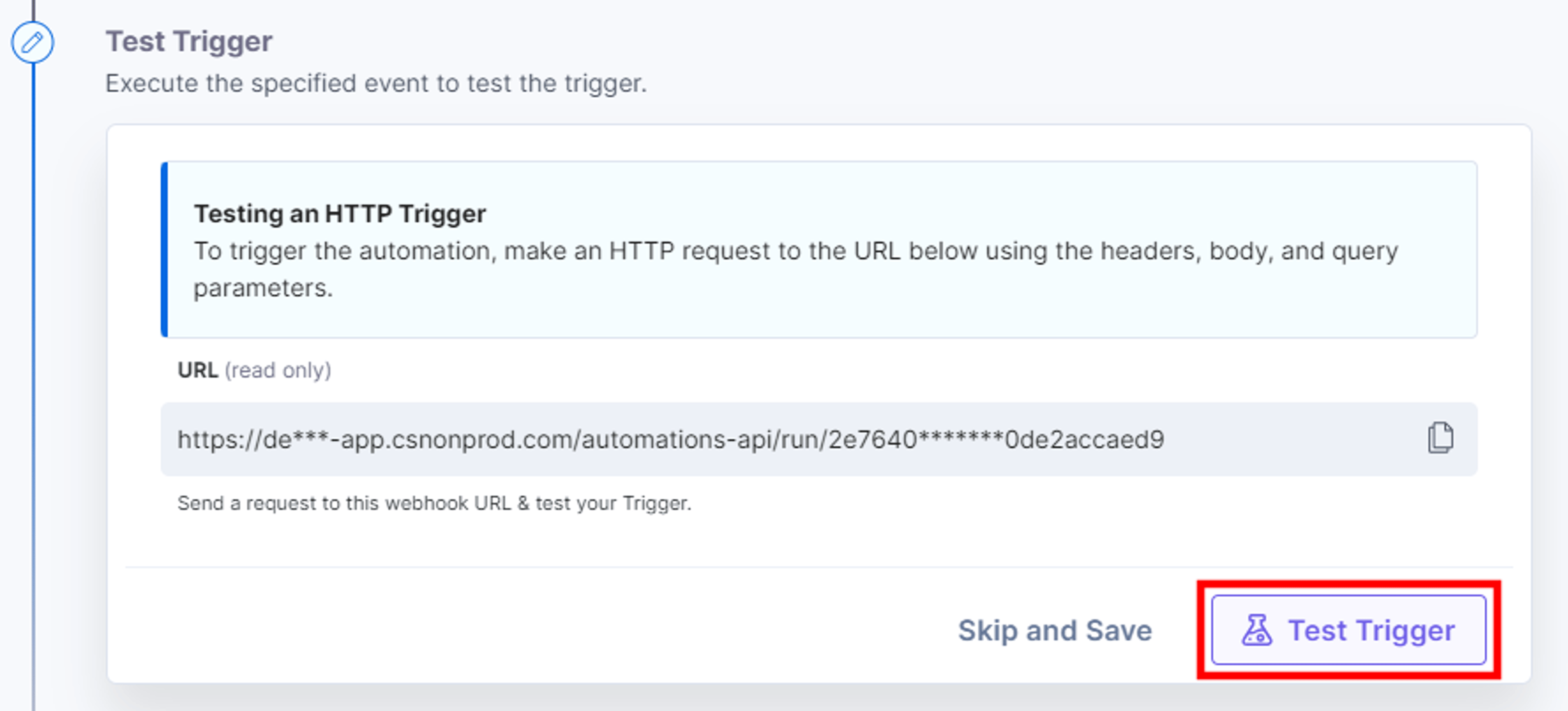Click the Execute the specified event description
This screenshot has width=1568, height=711.
click(376, 83)
